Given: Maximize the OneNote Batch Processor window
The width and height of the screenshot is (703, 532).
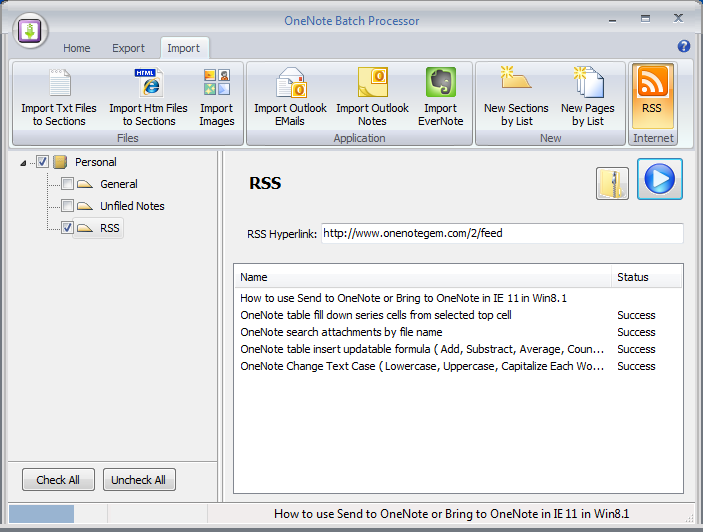Looking at the screenshot, I should [x=645, y=18].
